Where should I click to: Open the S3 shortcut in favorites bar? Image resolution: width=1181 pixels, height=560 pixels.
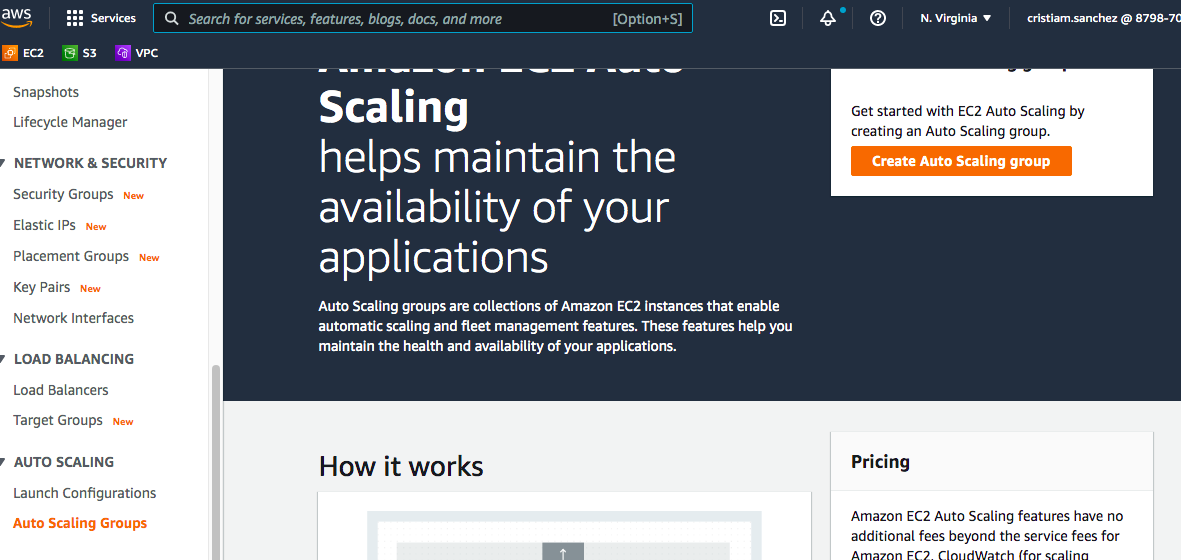tap(80, 53)
